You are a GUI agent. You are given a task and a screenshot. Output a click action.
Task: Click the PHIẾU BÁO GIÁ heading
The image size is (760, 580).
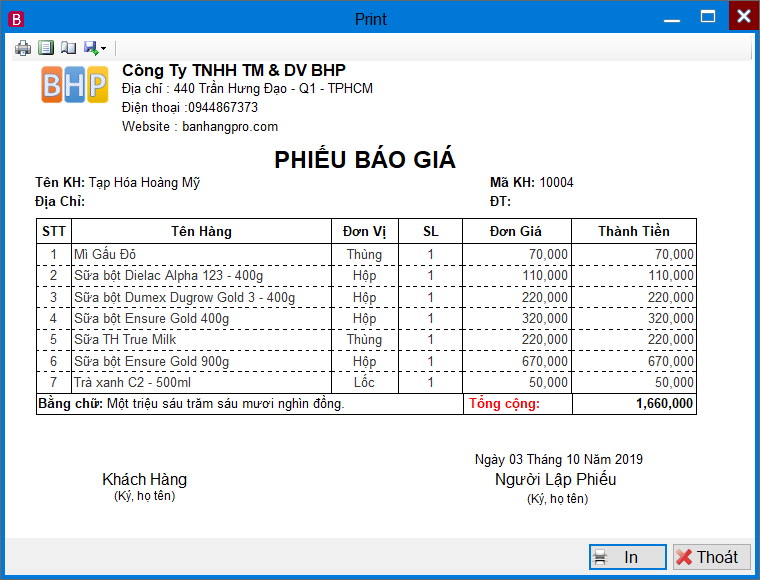click(365, 159)
